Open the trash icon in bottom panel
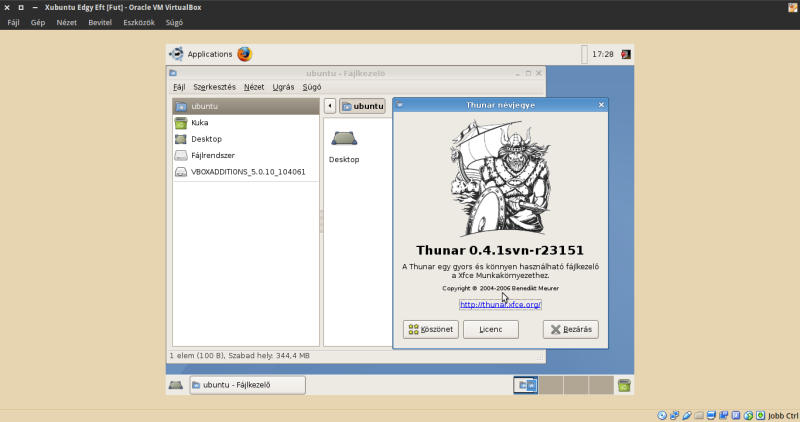The width and height of the screenshot is (800, 422). 624,385
